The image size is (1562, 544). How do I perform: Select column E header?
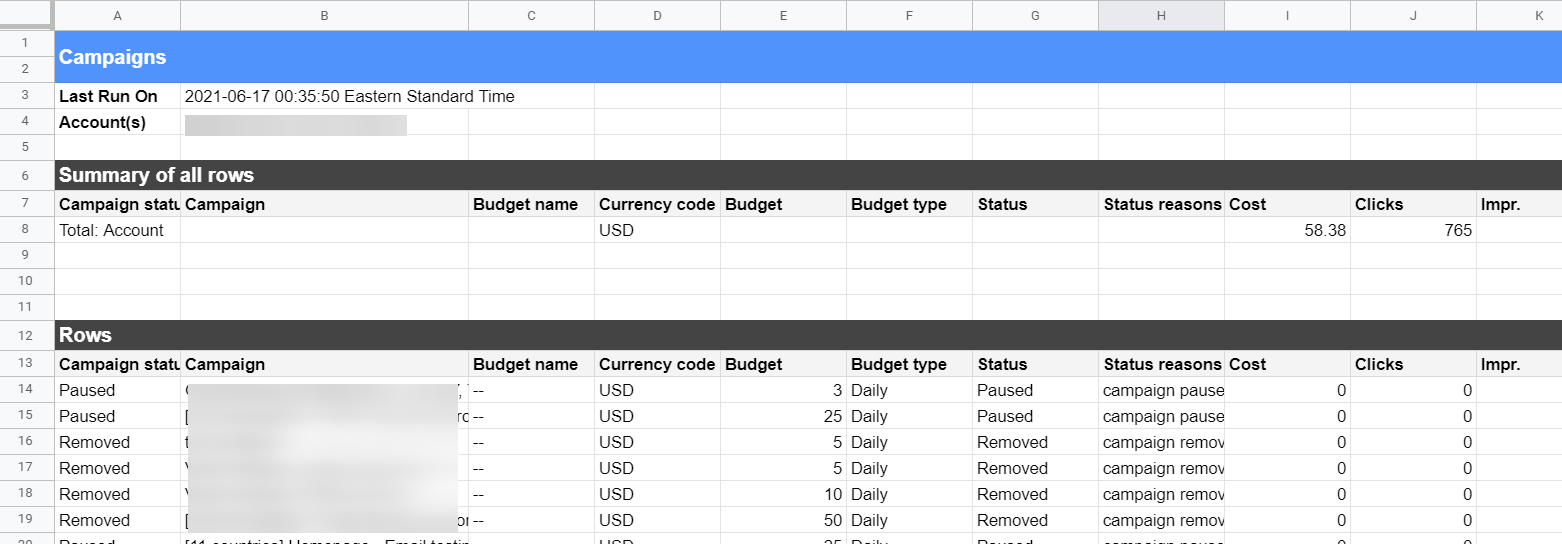coord(783,15)
